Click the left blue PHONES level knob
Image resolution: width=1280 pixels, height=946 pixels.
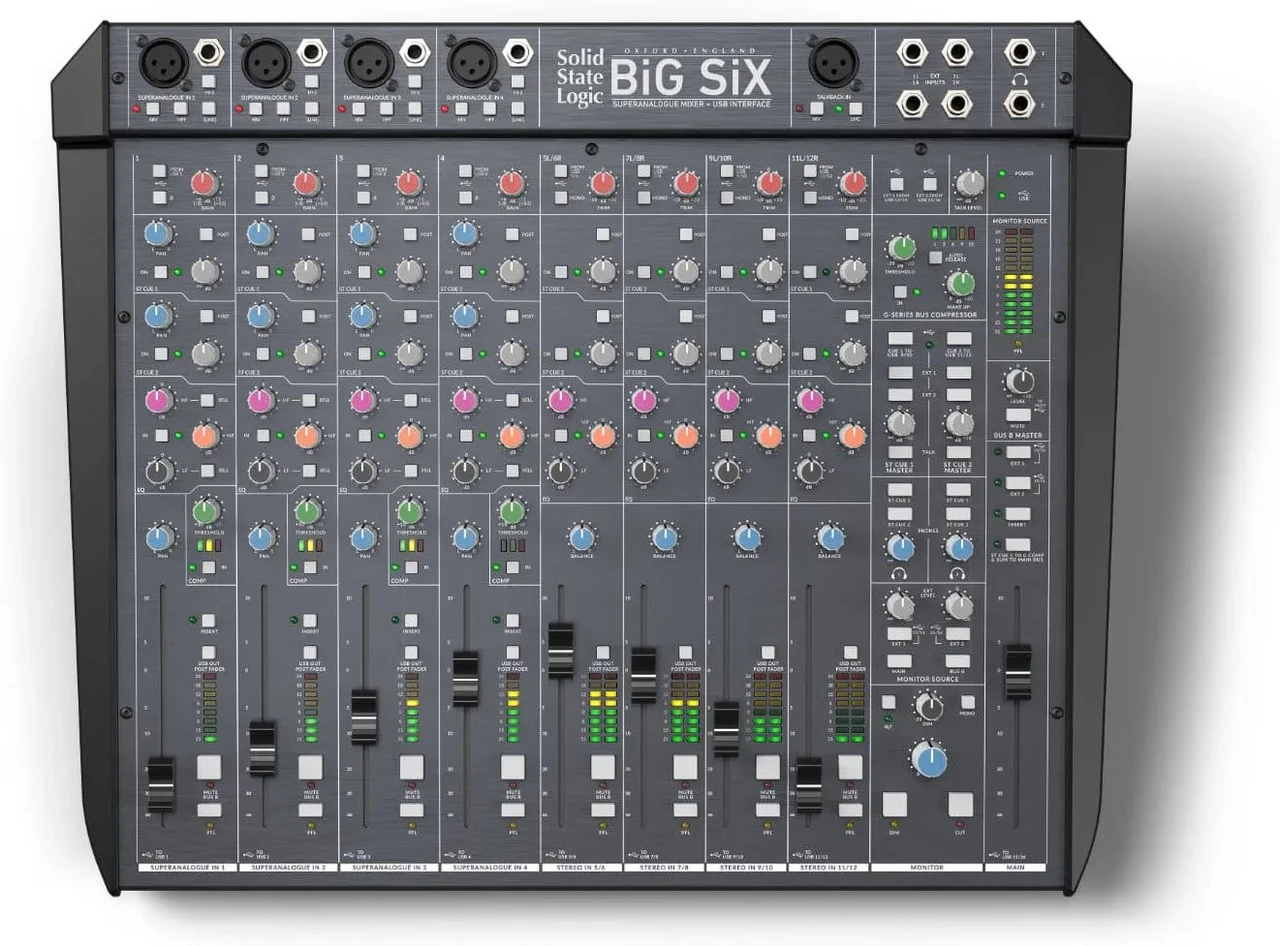[x=901, y=547]
